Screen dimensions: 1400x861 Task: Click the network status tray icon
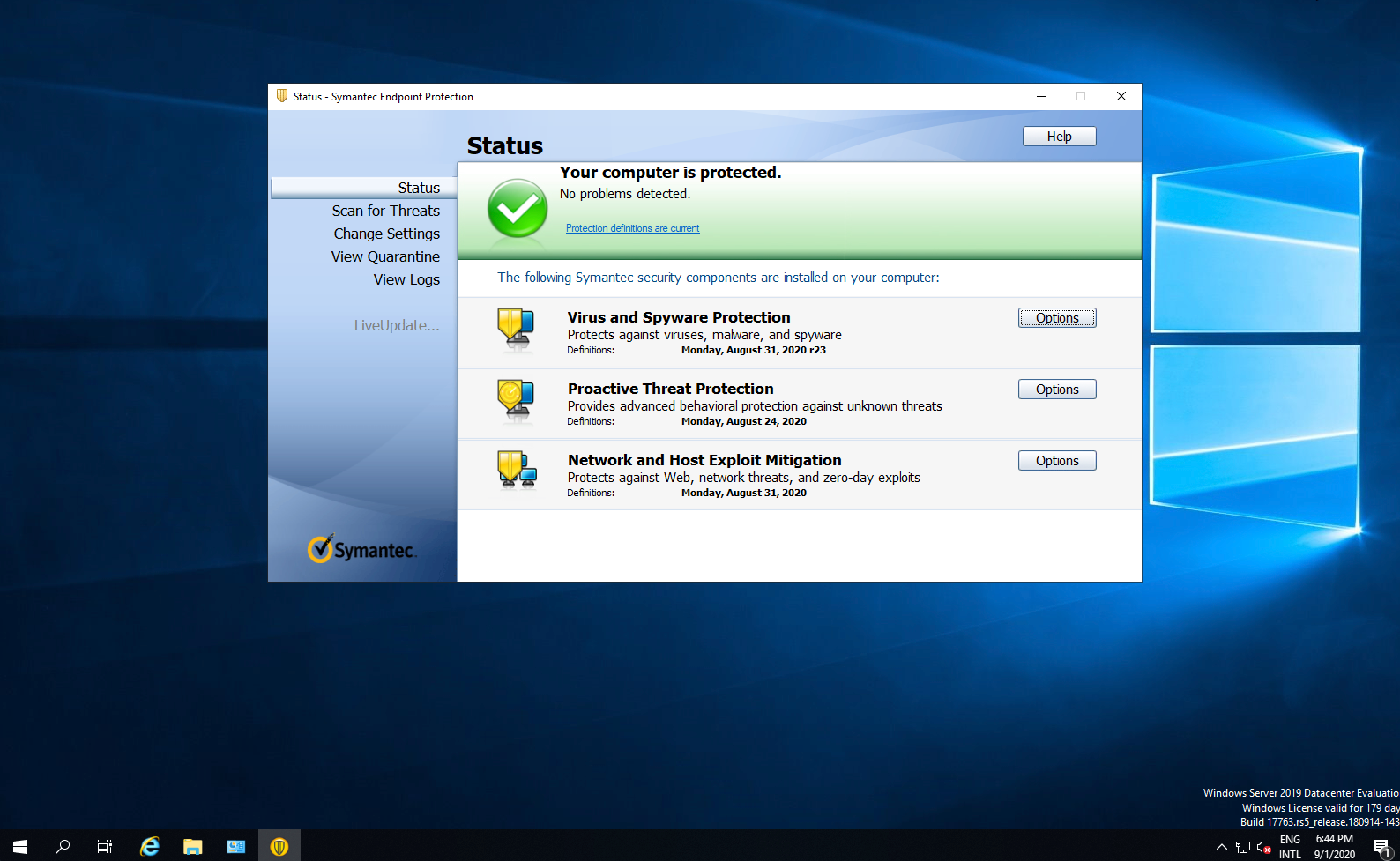[1243, 847]
